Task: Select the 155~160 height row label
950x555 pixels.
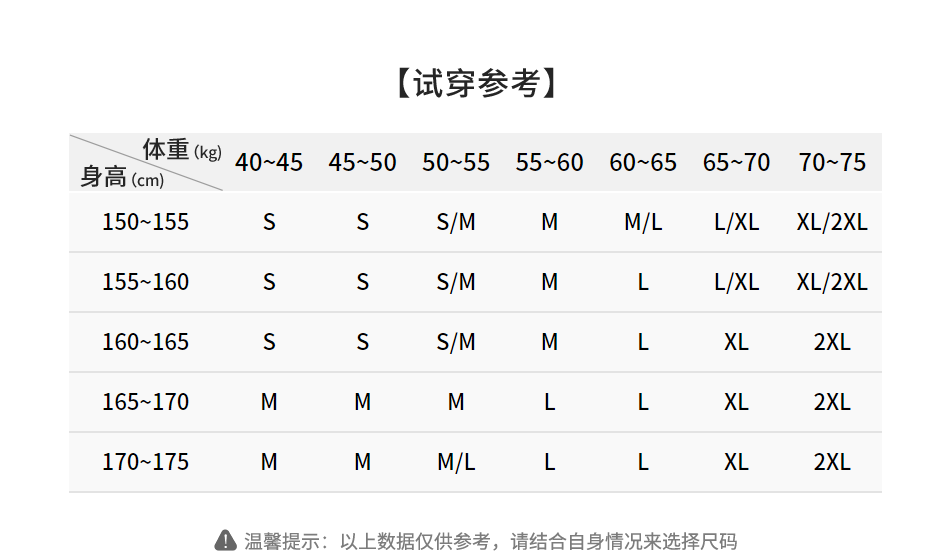Action: [x=145, y=282]
